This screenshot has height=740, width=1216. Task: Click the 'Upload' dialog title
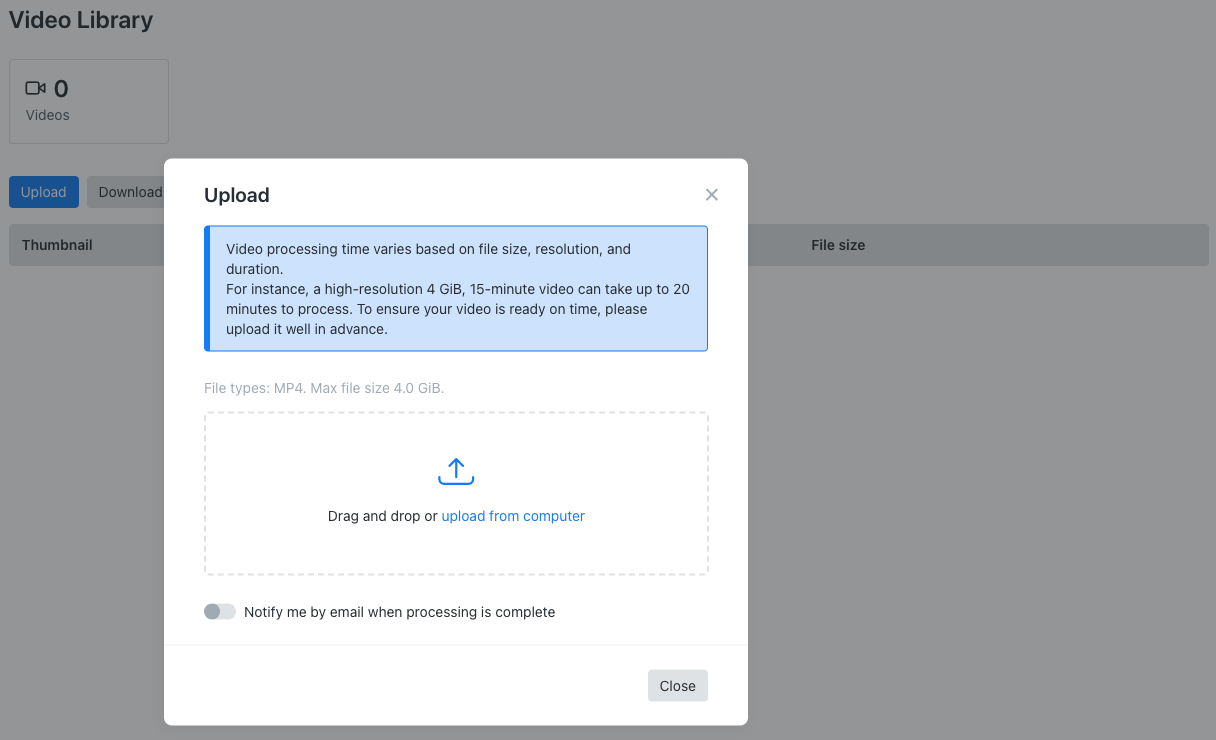(237, 195)
